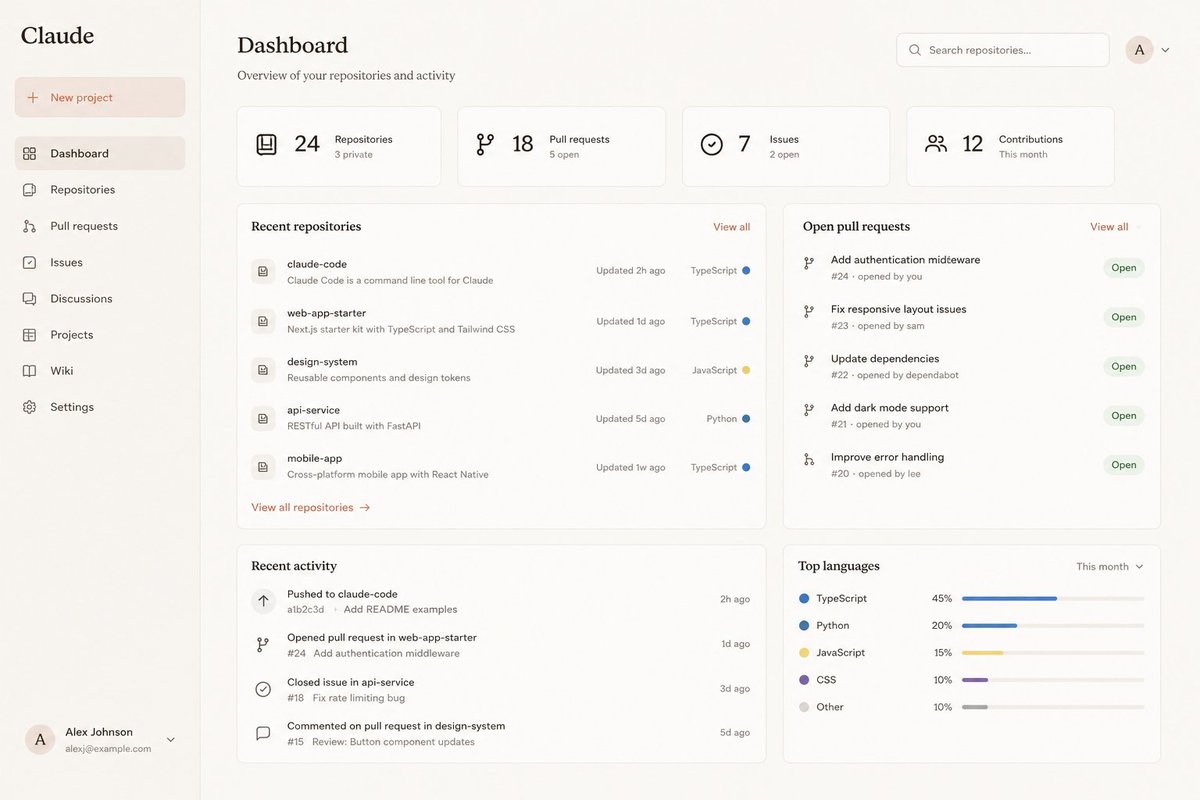Viewport: 1200px width, 800px height.
Task: Click the Other language gray dot
Action: pyautogui.click(x=804, y=707)
